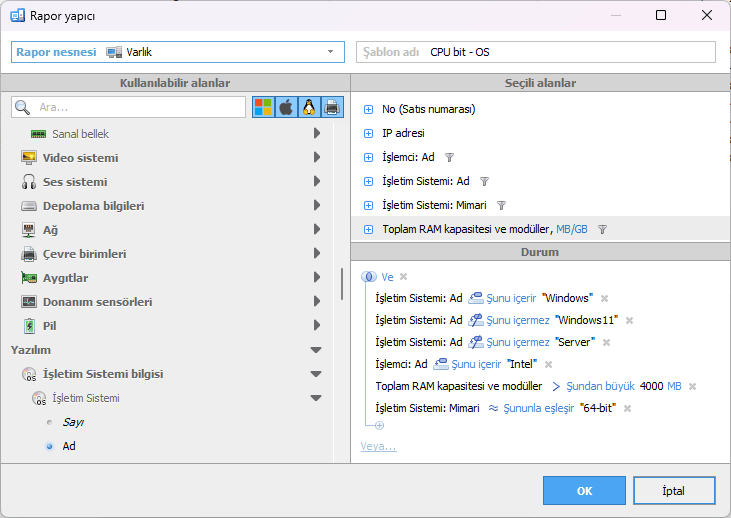The height and width of the screenshot is (518, 731).
Task: Open the Donanım sensörleri tree item
Action: (x=97, y=302)
